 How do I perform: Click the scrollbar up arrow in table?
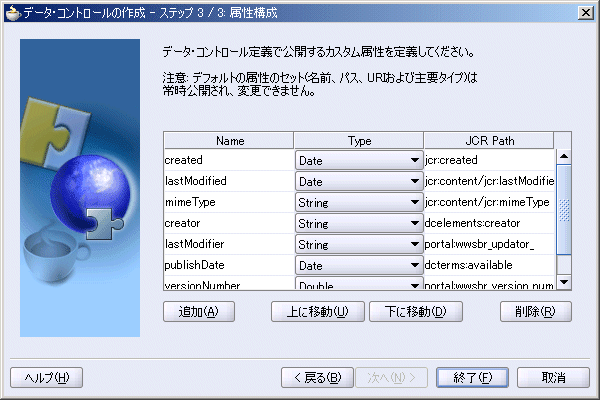tap(564, 156)
